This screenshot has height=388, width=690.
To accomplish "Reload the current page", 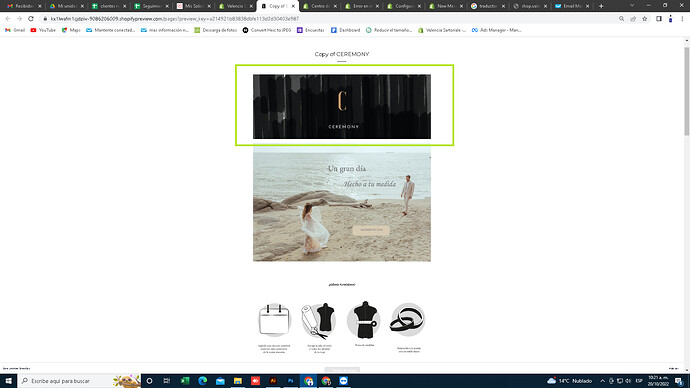I will tap(31, 19).
